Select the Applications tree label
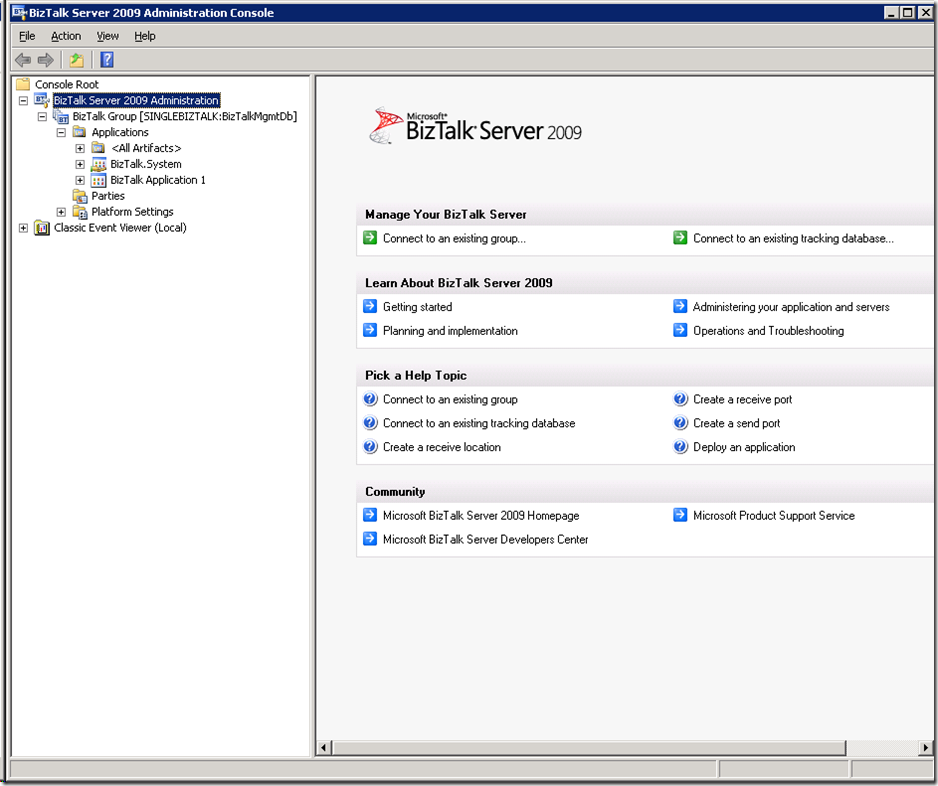 120,132
